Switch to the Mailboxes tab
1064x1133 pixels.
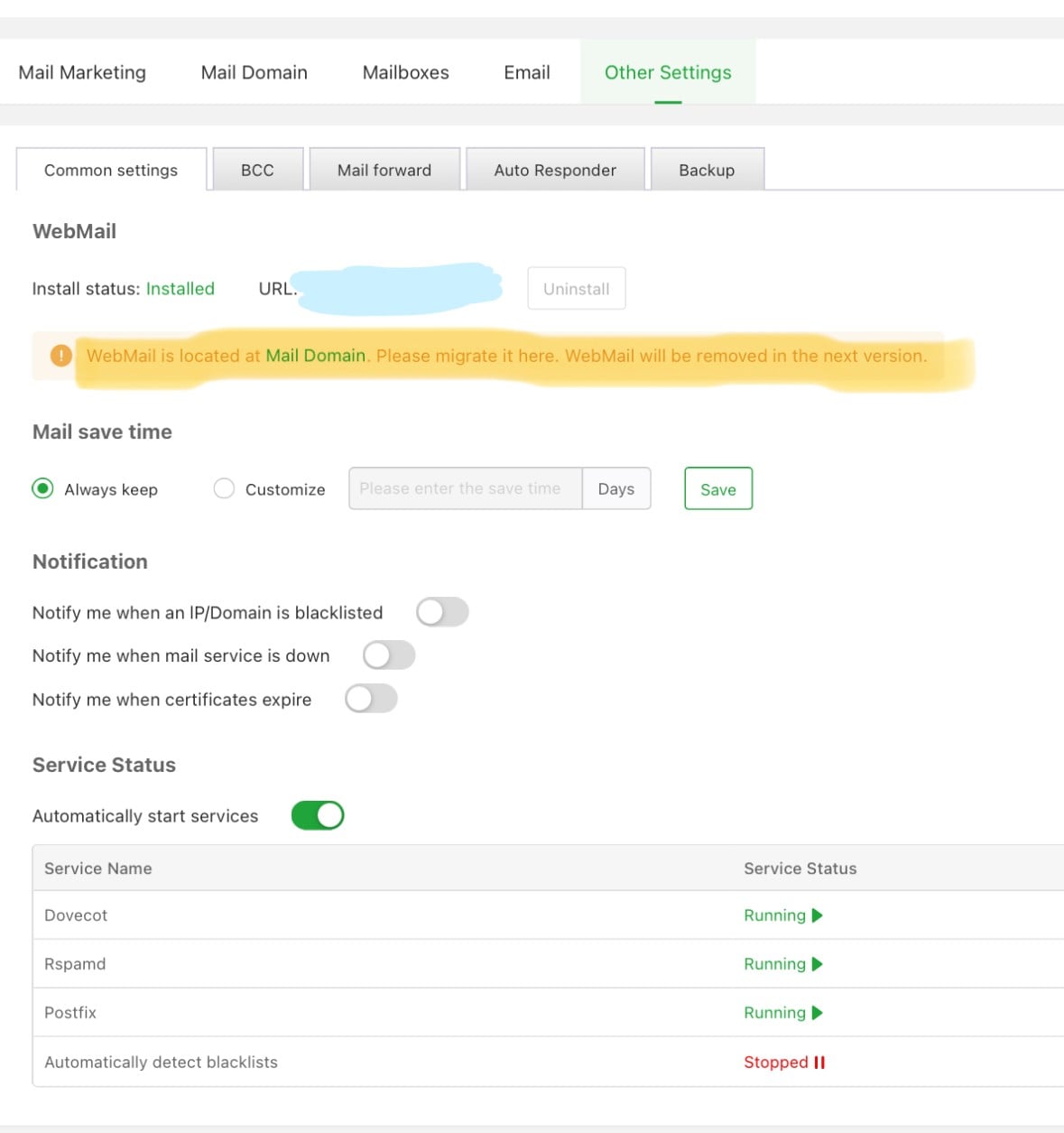[x=405, y=72]
